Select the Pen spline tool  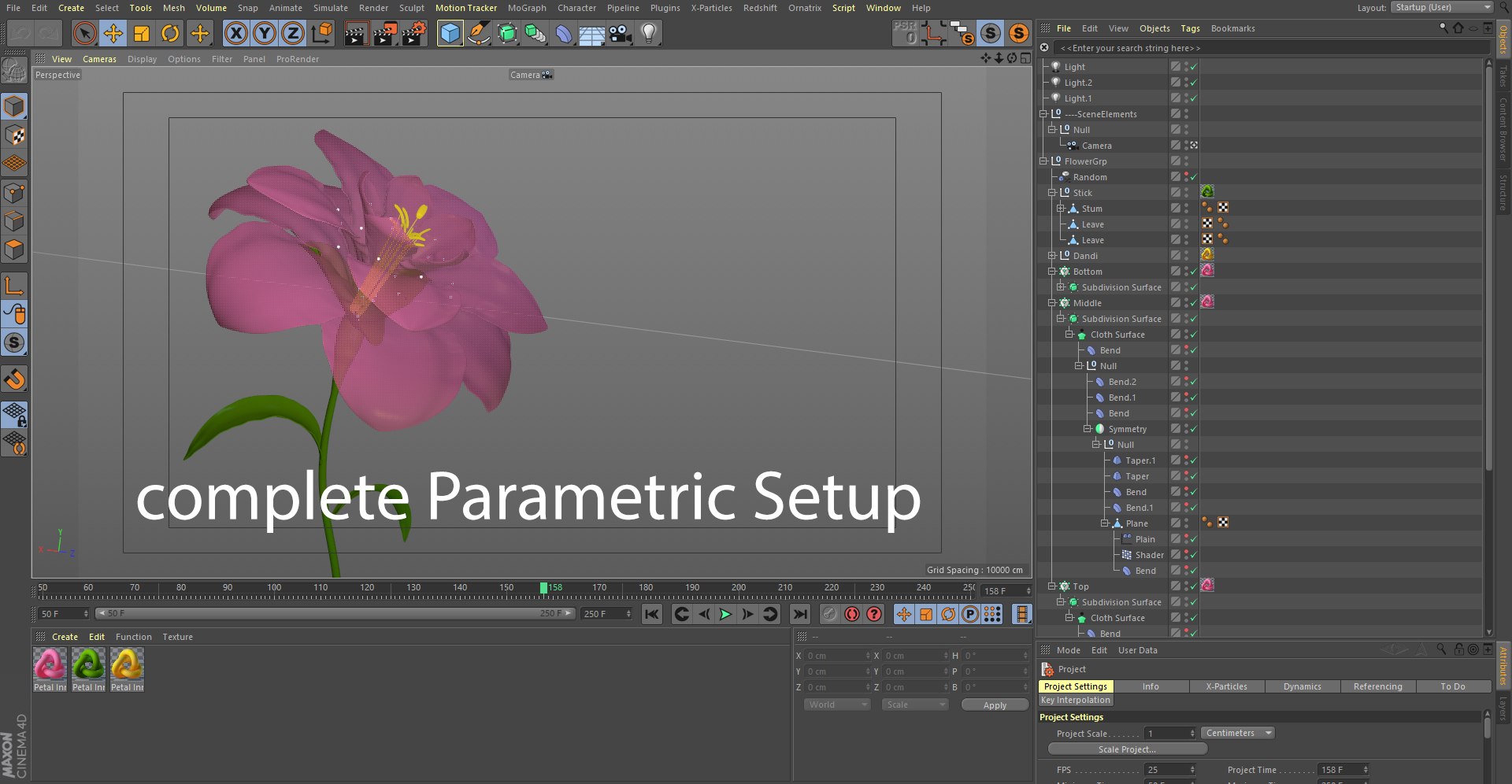point(478,33)
